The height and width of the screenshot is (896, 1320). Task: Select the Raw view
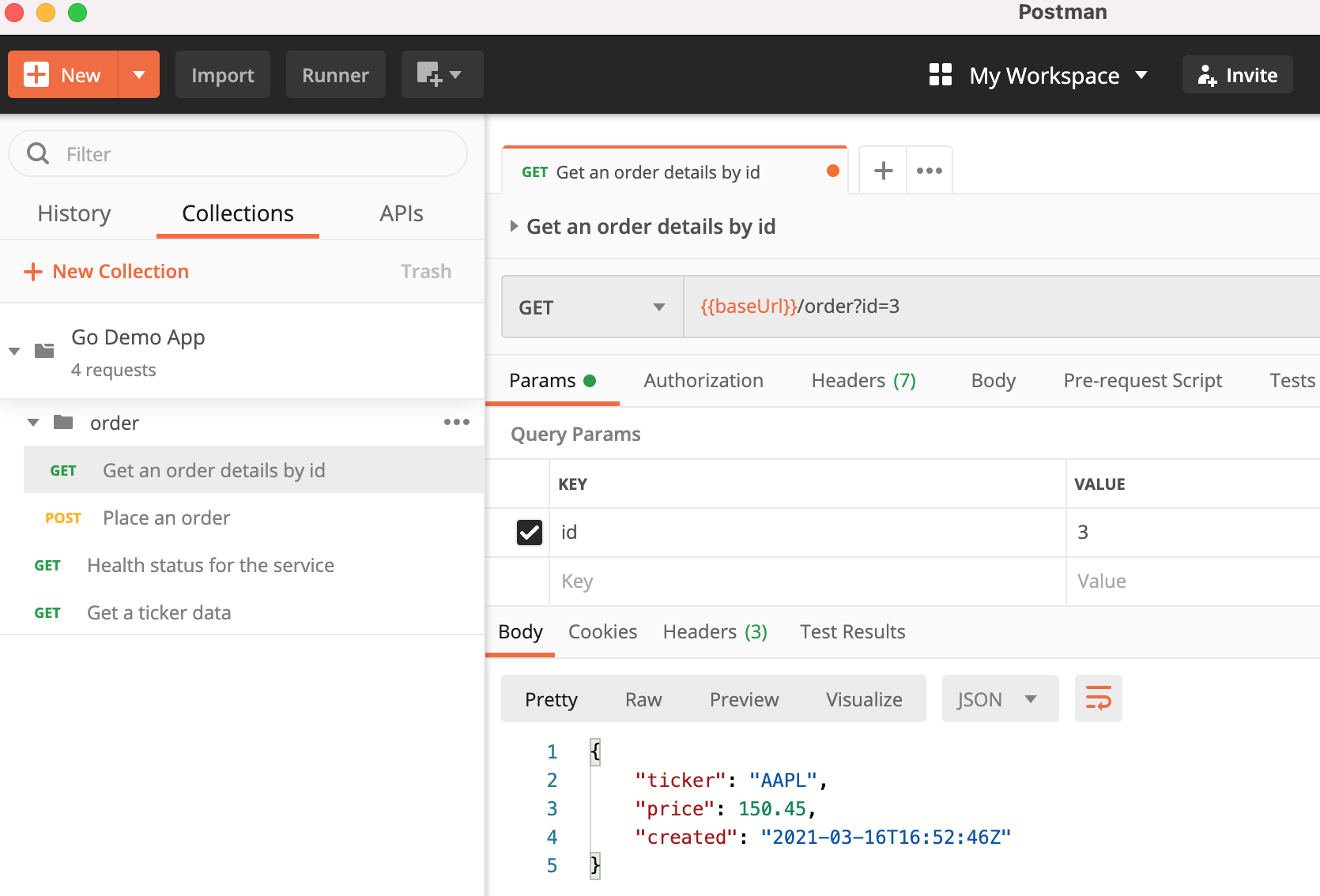click(x=643, y=699)
